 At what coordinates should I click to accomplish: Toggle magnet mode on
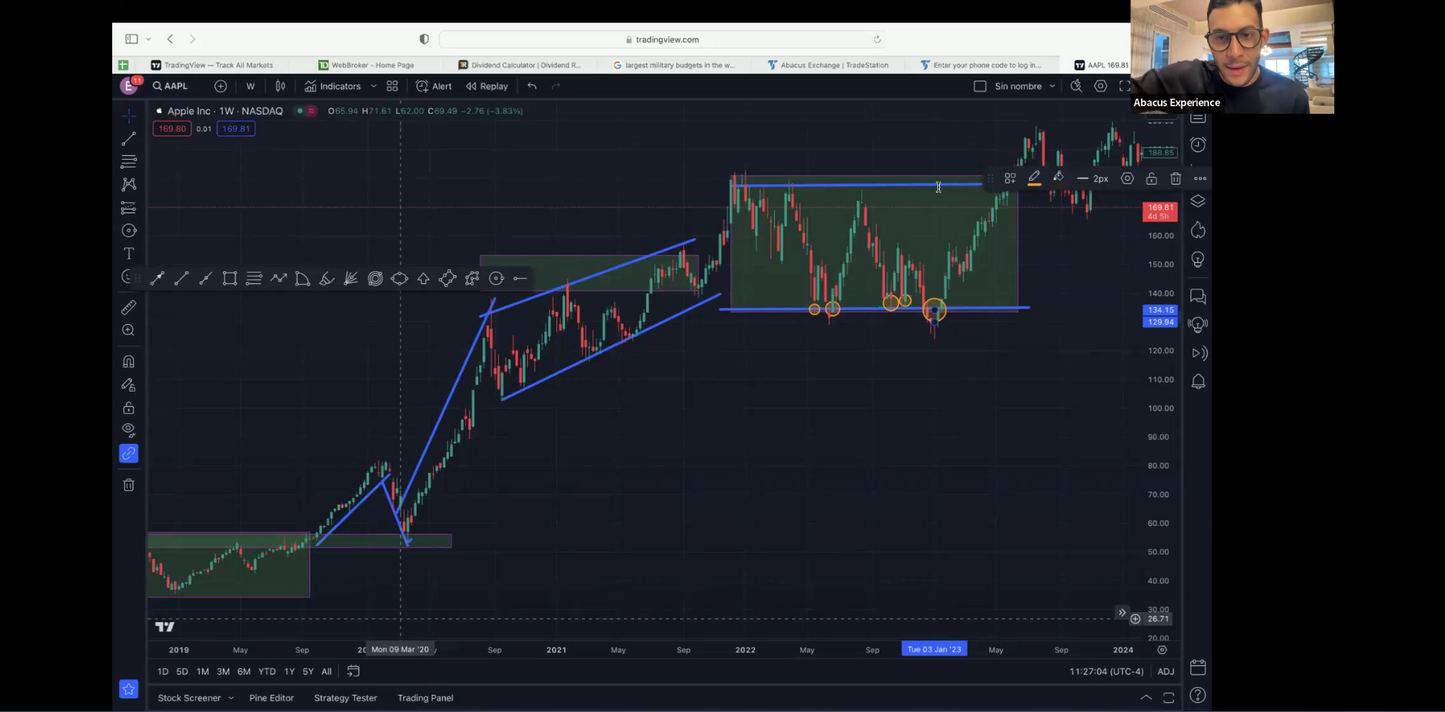click(x=129, y=362)
